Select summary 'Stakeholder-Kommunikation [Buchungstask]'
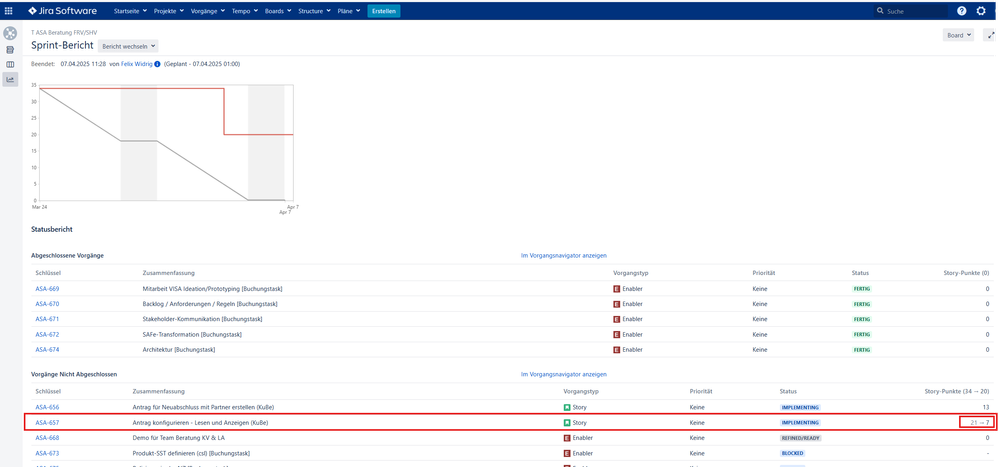The image size is (998, 467). 202,319
